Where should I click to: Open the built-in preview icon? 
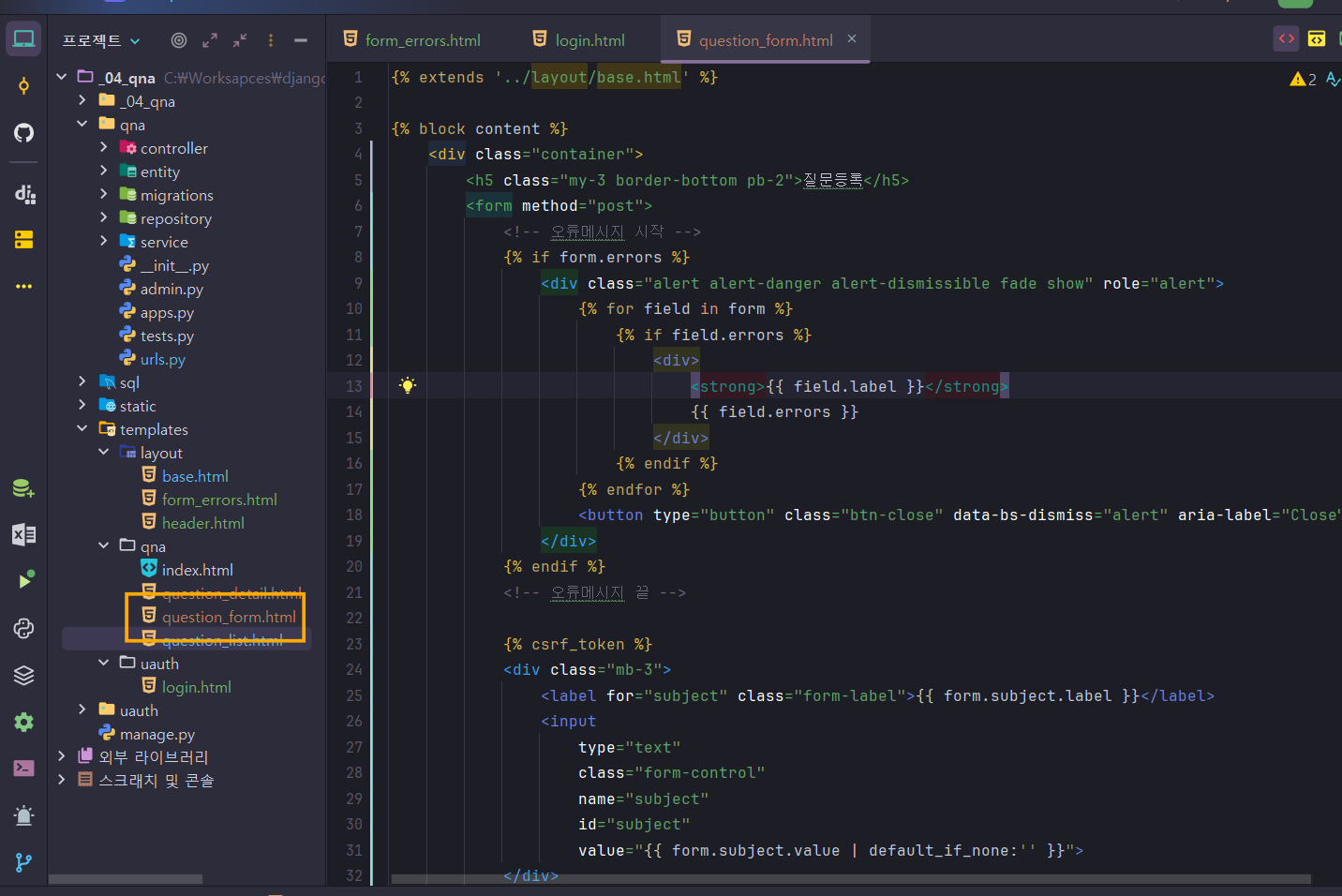1317,38
